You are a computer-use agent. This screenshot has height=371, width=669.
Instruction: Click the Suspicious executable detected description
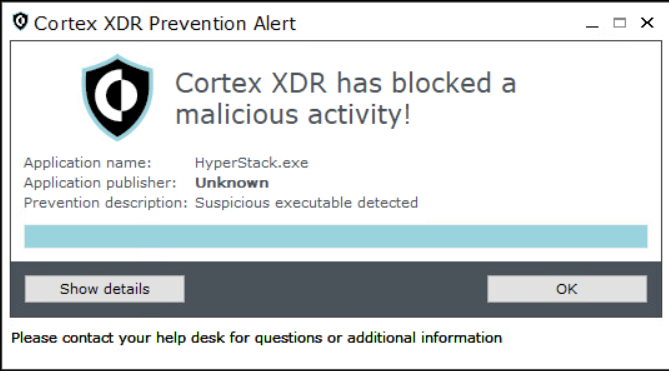pos(306,203)
